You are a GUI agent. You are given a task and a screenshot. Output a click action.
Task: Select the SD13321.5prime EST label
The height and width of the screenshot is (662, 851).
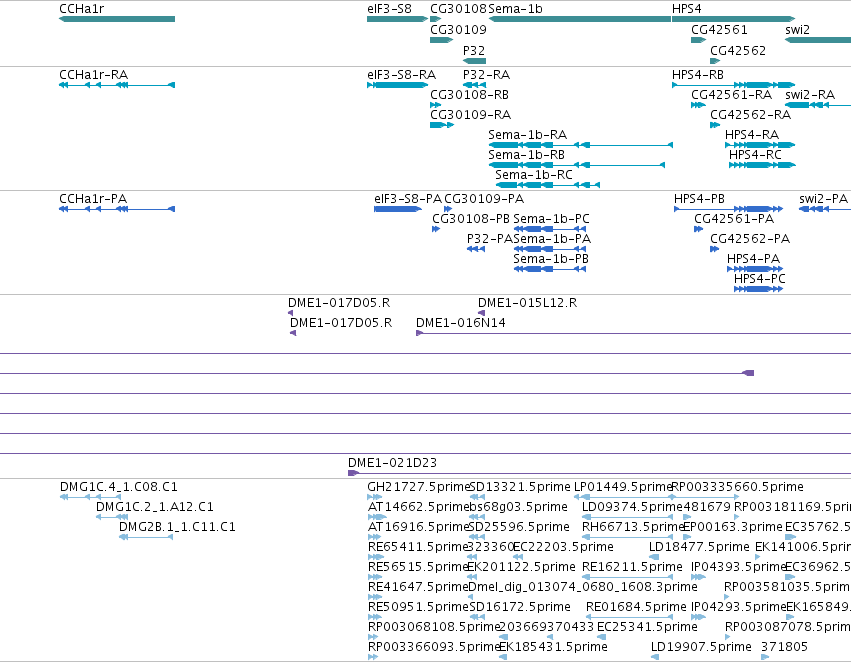point(520,487)
